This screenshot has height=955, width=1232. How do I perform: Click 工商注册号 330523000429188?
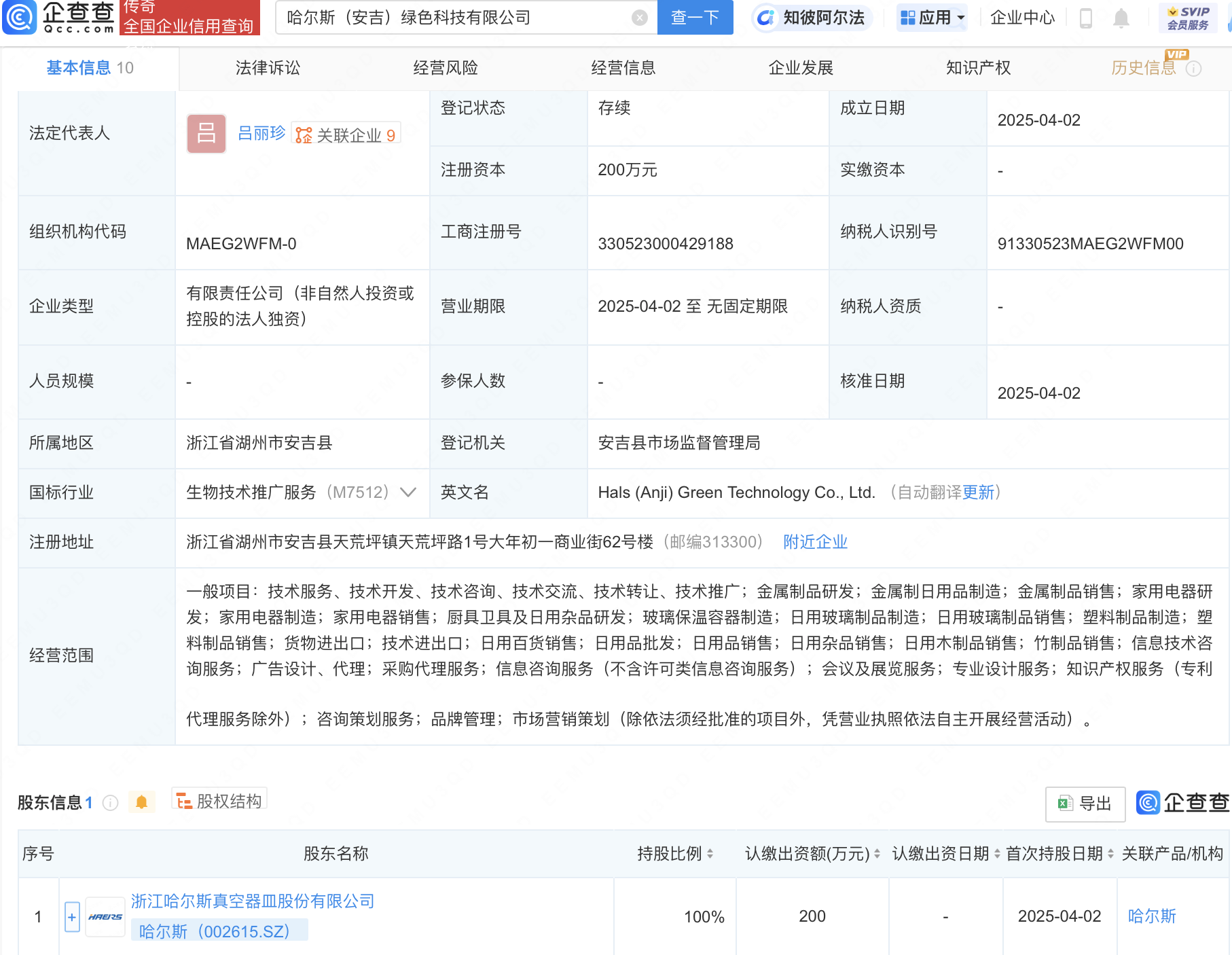point(666,244)
